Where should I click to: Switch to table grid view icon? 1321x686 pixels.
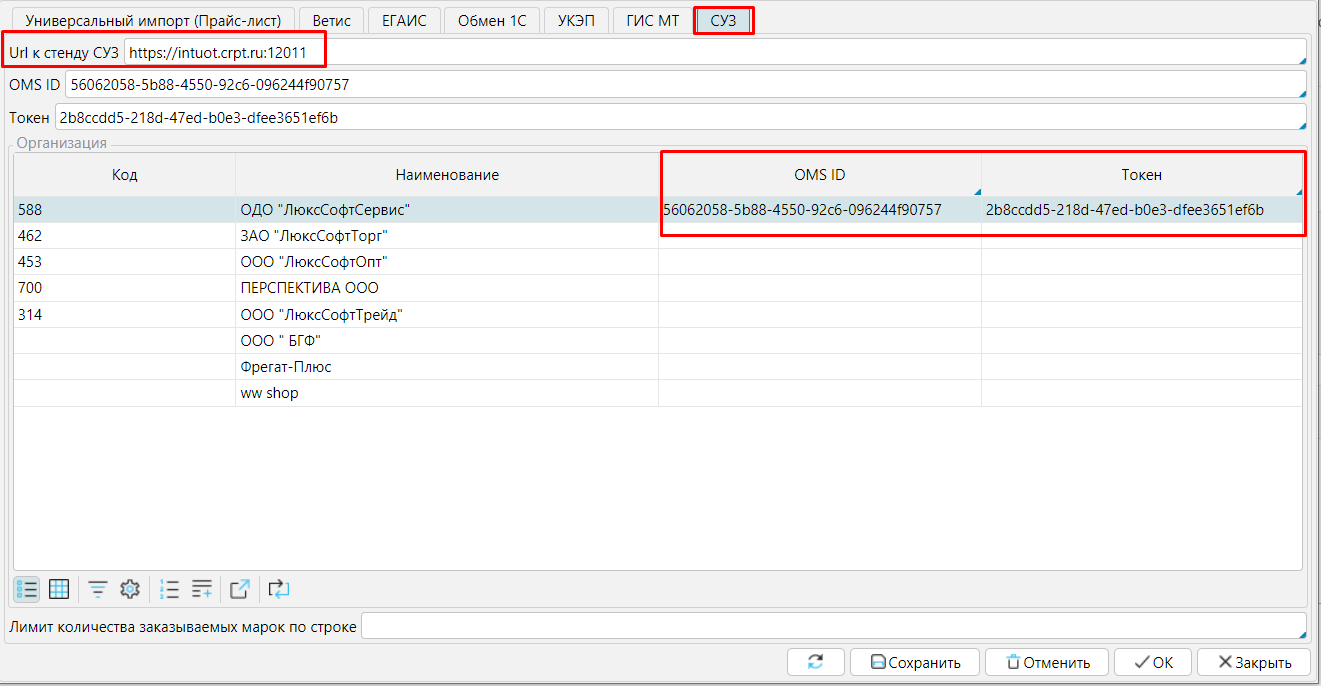[x=59, y=589]
